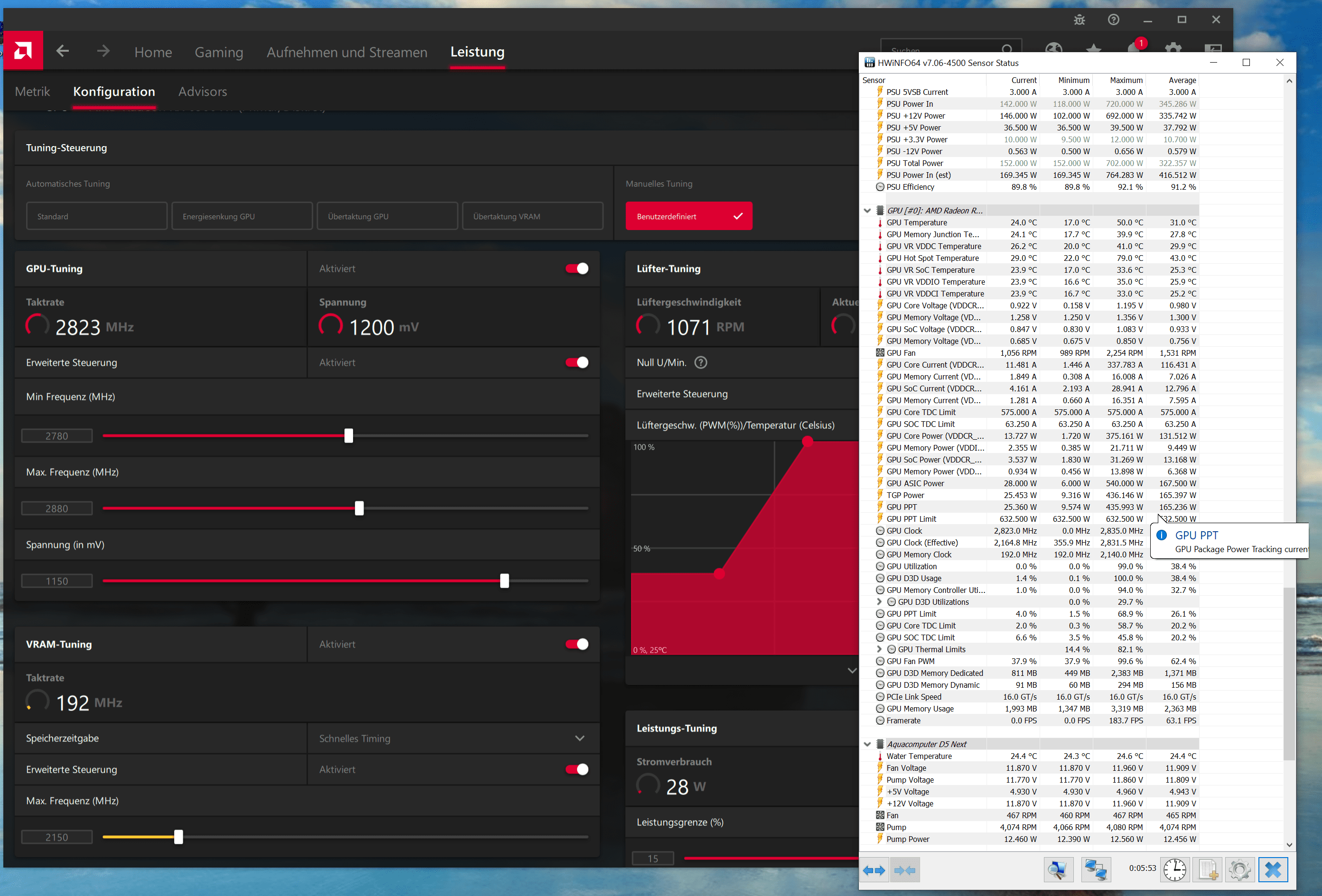Toggle GPU Erweiterte Steuerung switch
Image resolution: width=1322 pixels, height=896 pixels.
(x=577, y=363)
